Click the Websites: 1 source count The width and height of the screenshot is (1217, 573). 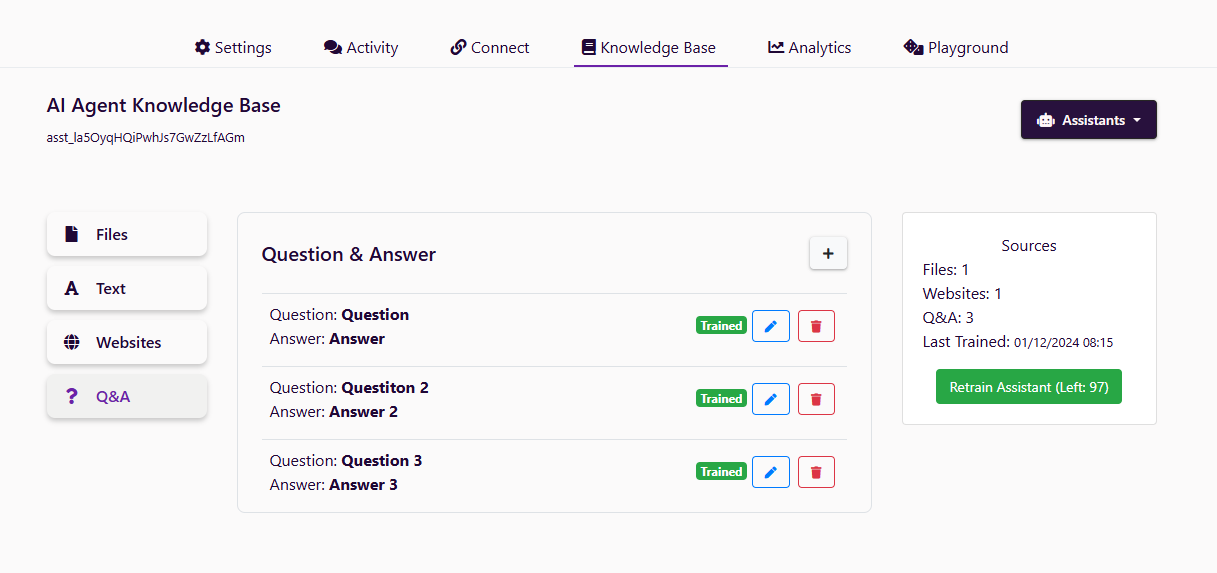(x=962, y=293)
